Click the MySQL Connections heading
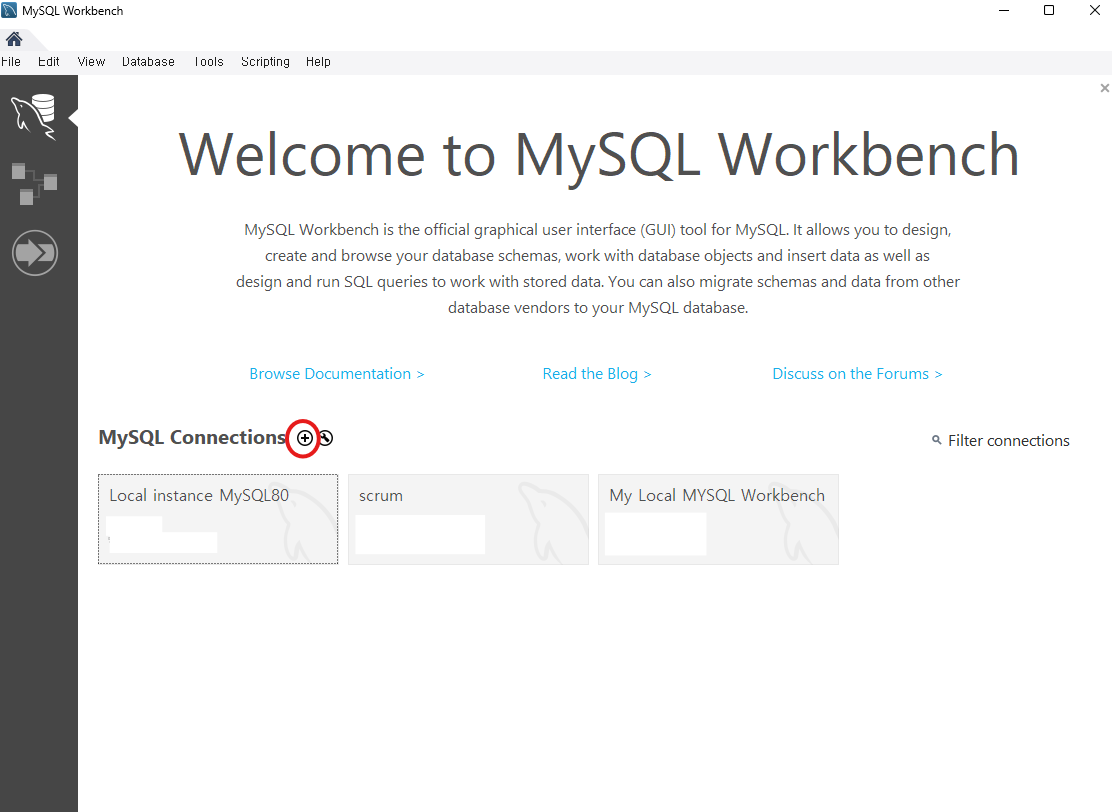This screenshot has width=1112, height=812. point(192,438)
